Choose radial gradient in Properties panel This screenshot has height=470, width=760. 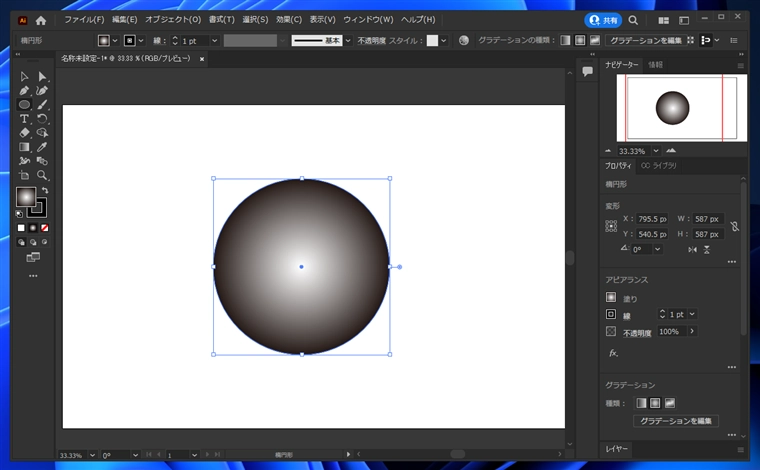pyautogui.click(x=655, y=403)
